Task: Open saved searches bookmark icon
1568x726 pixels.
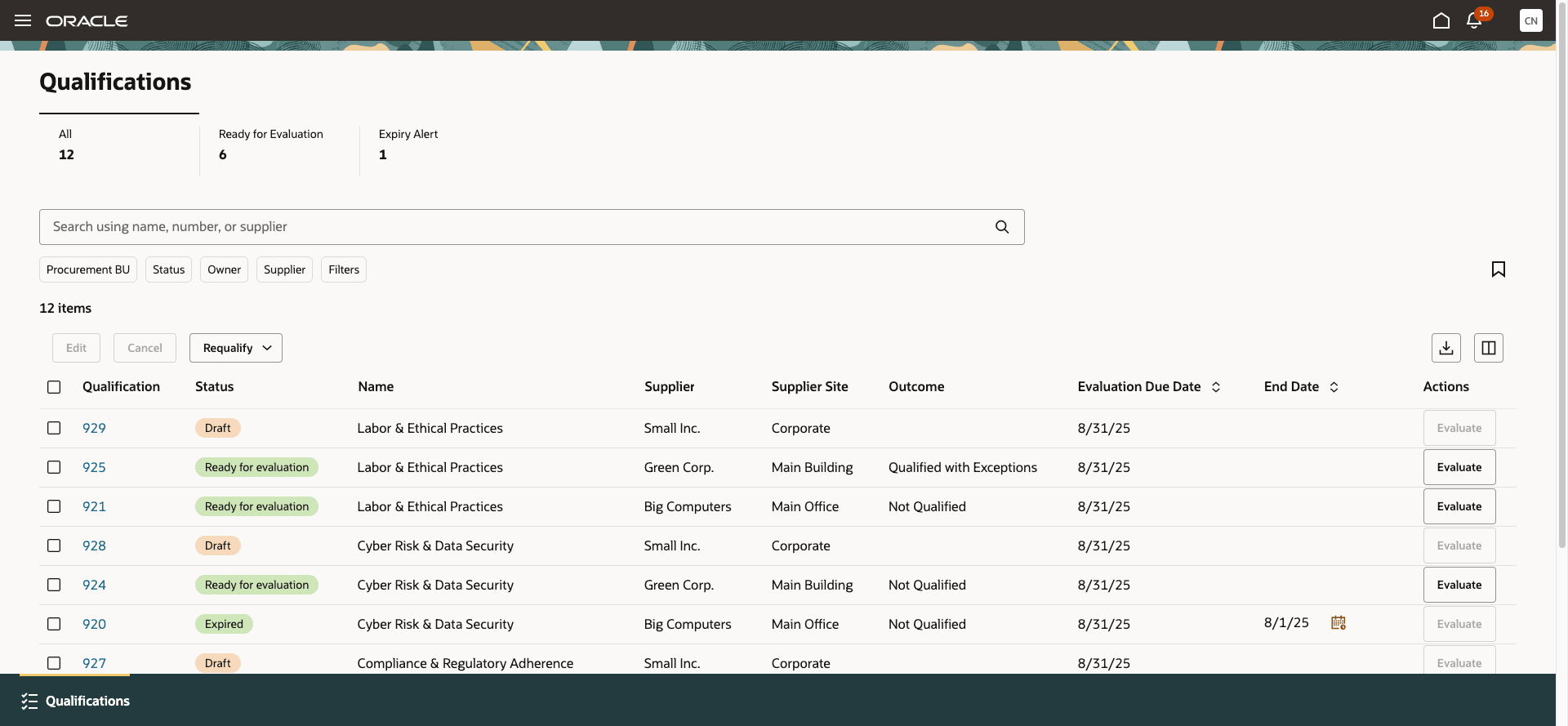Action: coord(1499,269)
